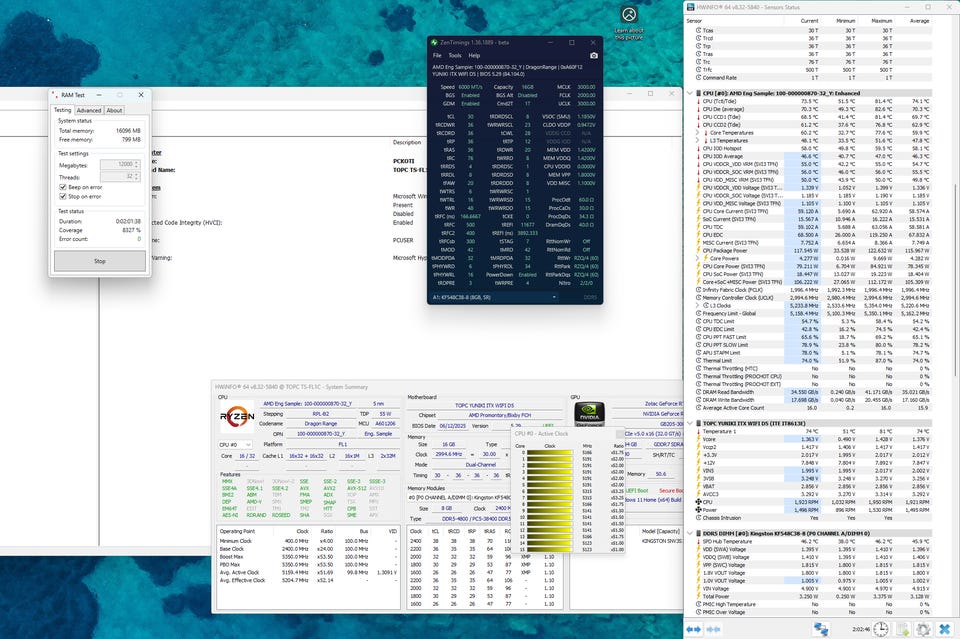This screenshot has width=960, height=639.
Task: Click the blue X close sensors icon
Action: tap(945, 628)
